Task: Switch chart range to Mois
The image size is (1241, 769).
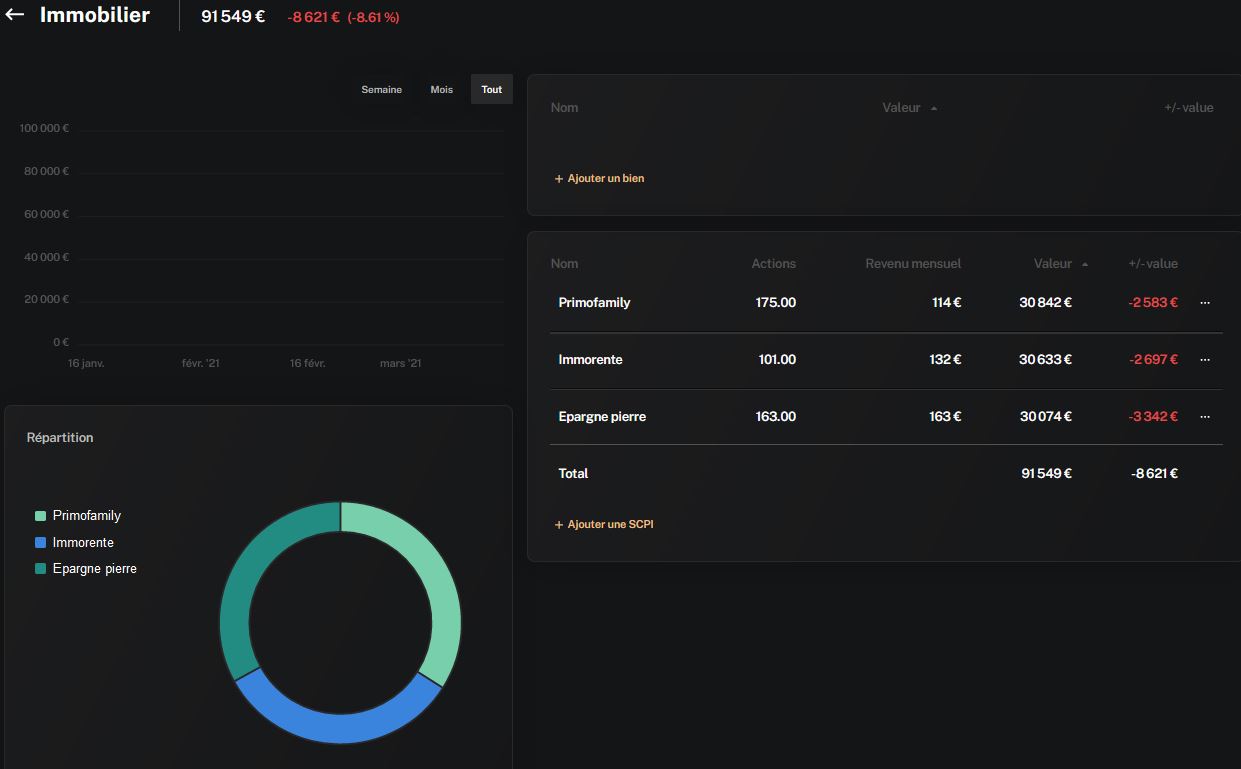Action: click(x=441, y=90)
